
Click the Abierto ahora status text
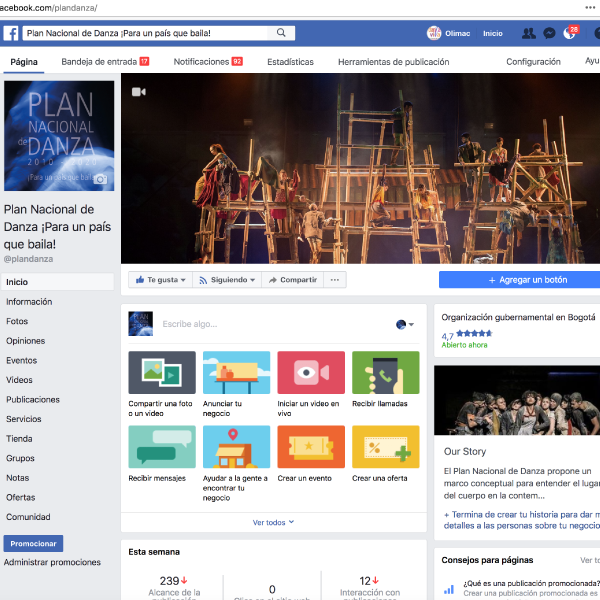(464, 345)
